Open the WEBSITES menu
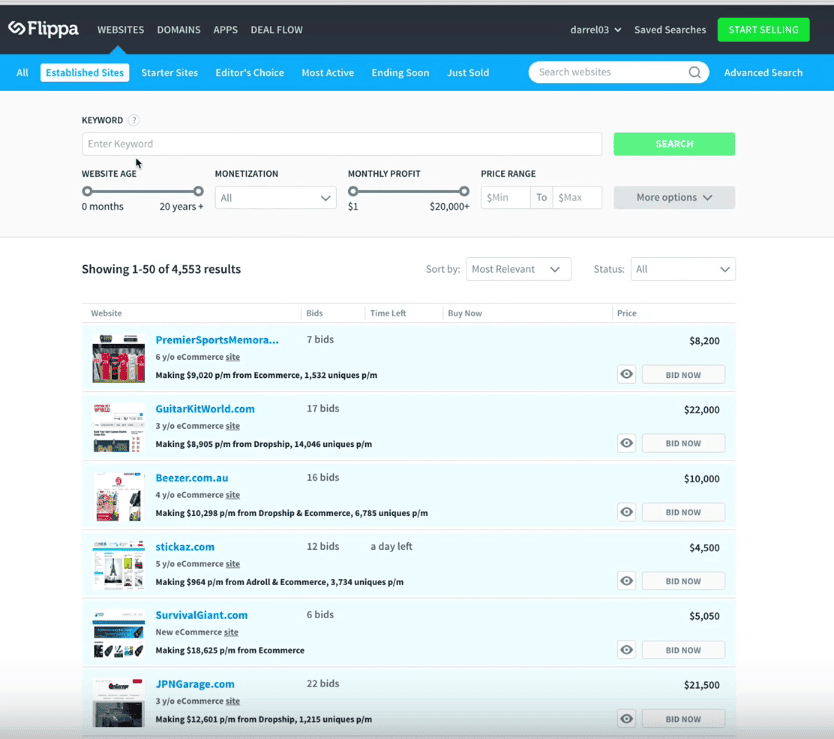834x739 pixels. (120, 30)
